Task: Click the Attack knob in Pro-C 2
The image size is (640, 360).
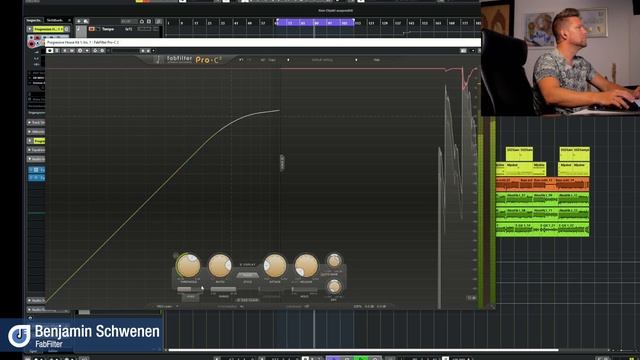Action: 275,266
